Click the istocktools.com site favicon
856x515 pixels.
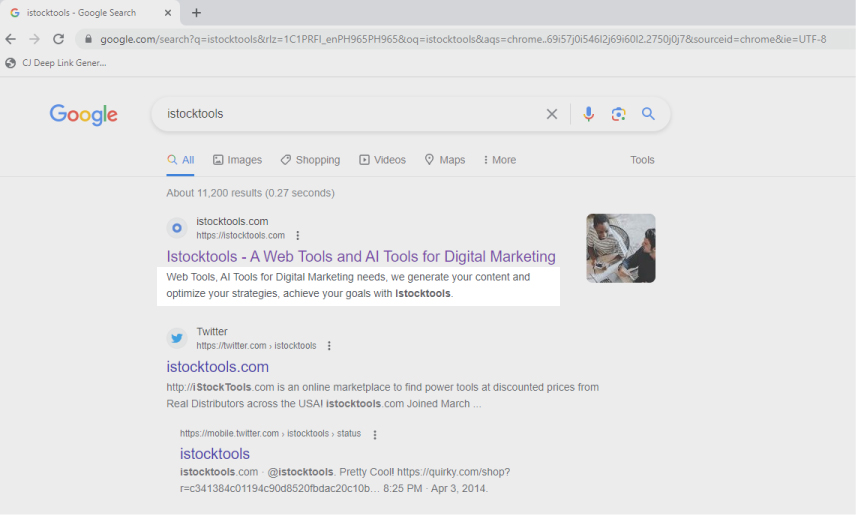[x=177, y=228]
